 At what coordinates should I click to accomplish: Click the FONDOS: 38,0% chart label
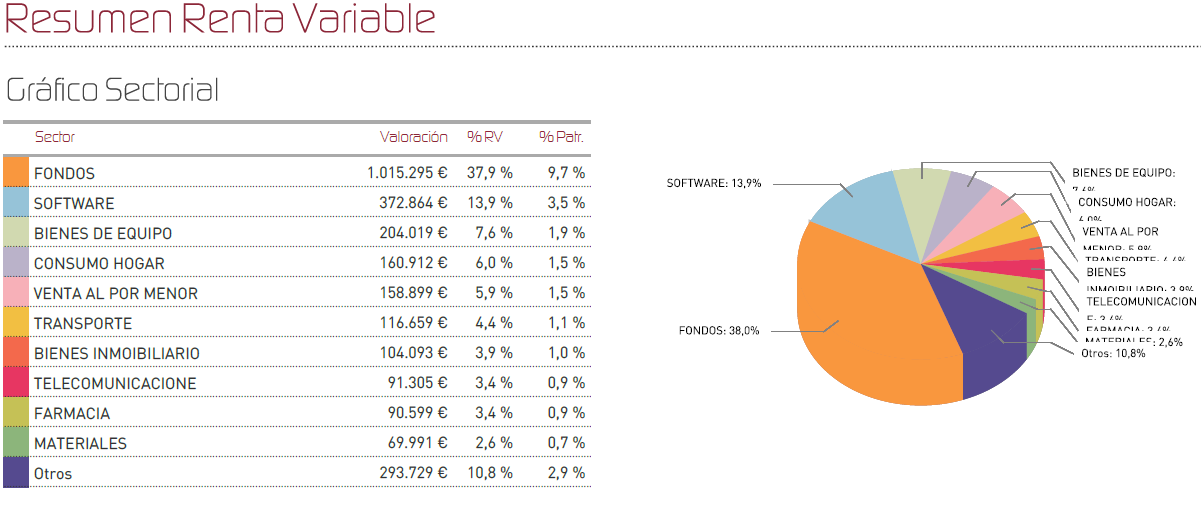point(719,331)
